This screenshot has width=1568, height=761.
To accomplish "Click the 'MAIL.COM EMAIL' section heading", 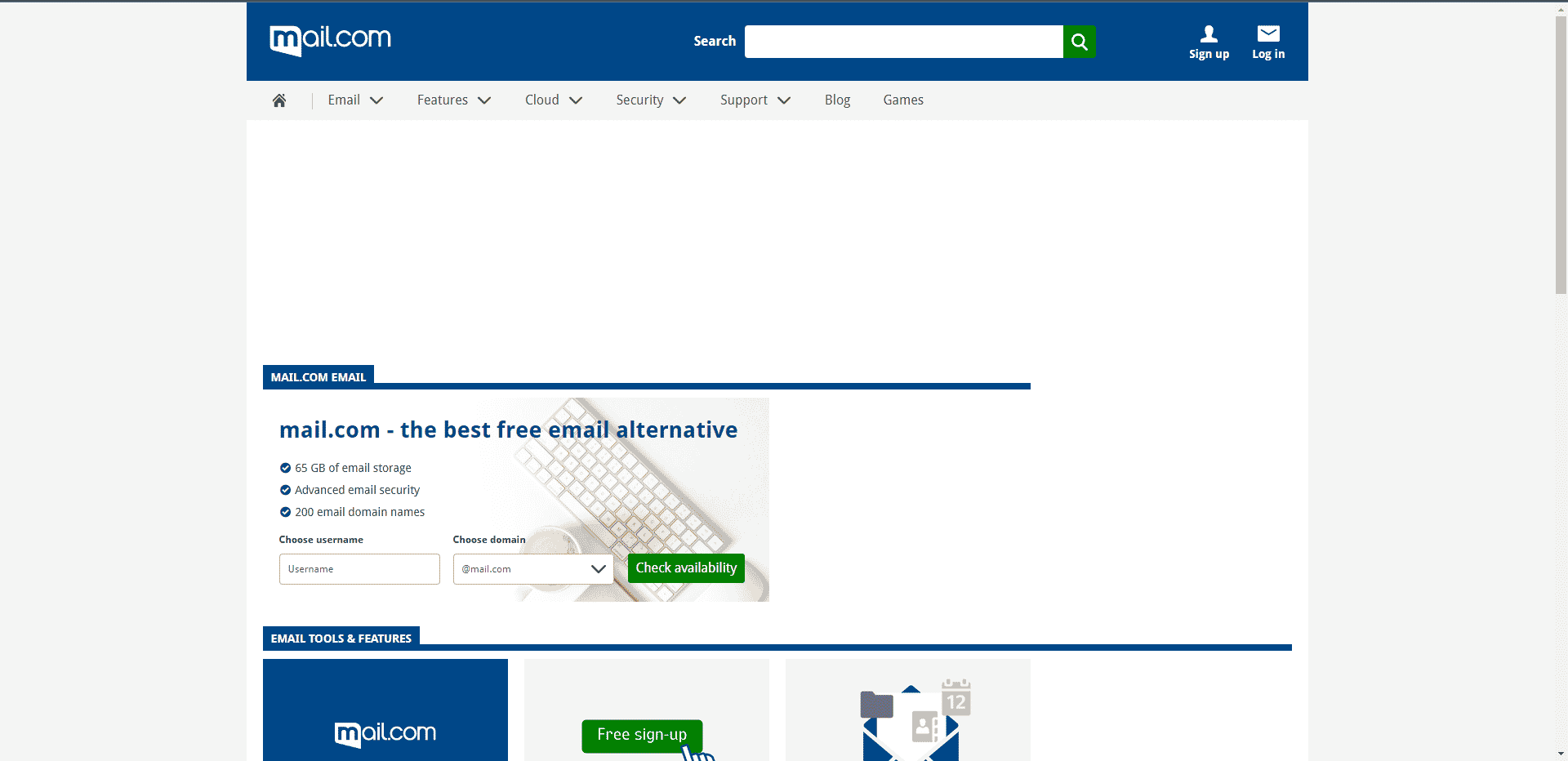I will pyautogui.click(x=318, y=377).
